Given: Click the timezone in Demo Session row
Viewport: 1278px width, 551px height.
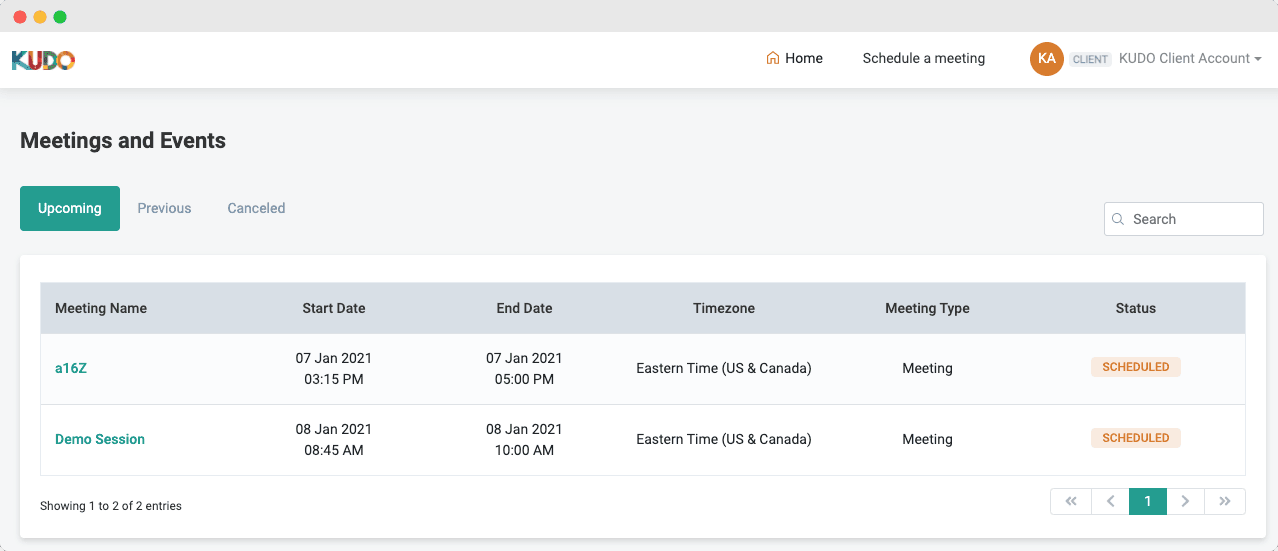Looking at the screenshot, I should coord(724,439).
